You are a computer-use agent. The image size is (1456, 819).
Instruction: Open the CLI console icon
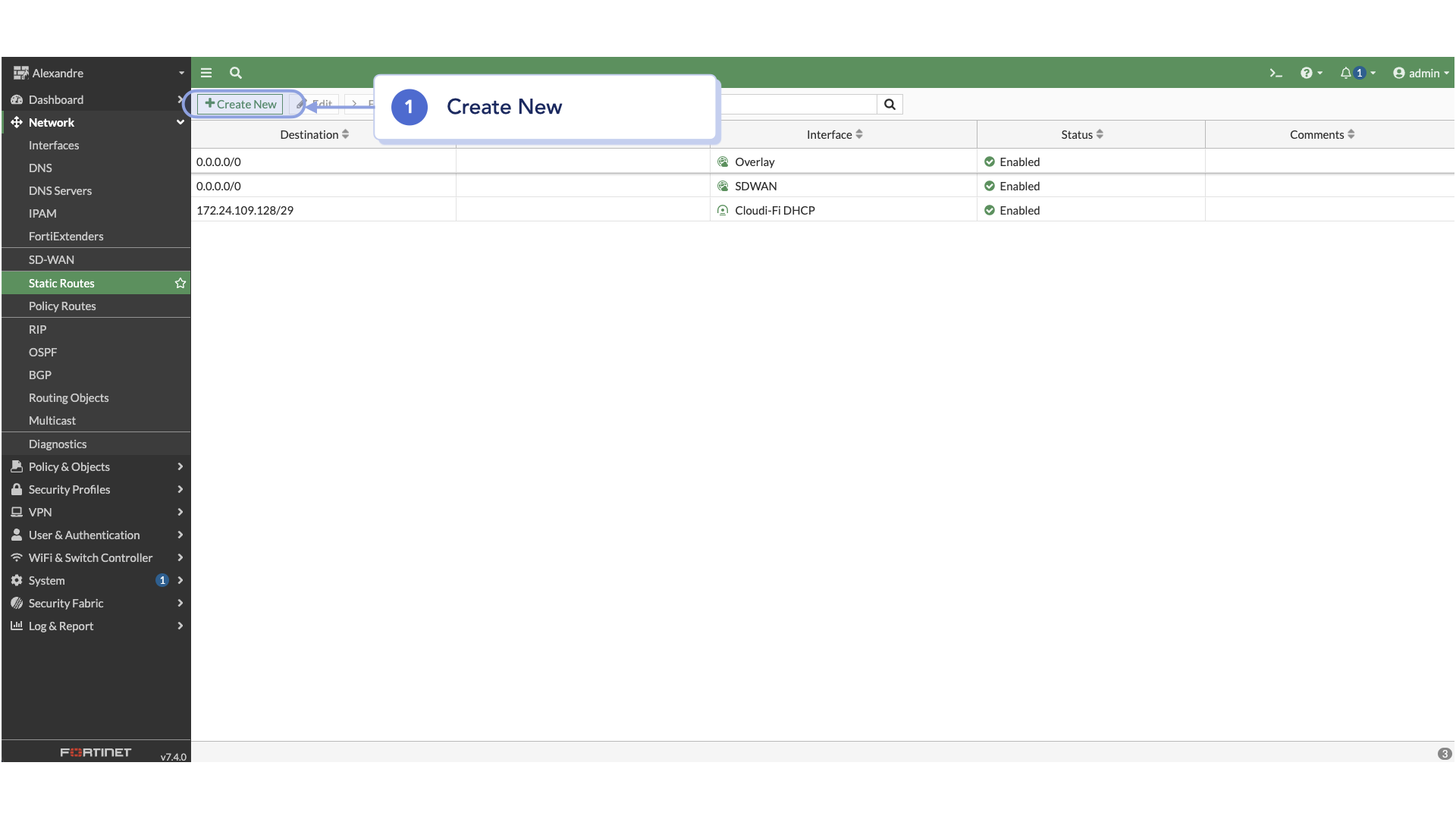pos(1276,74)
